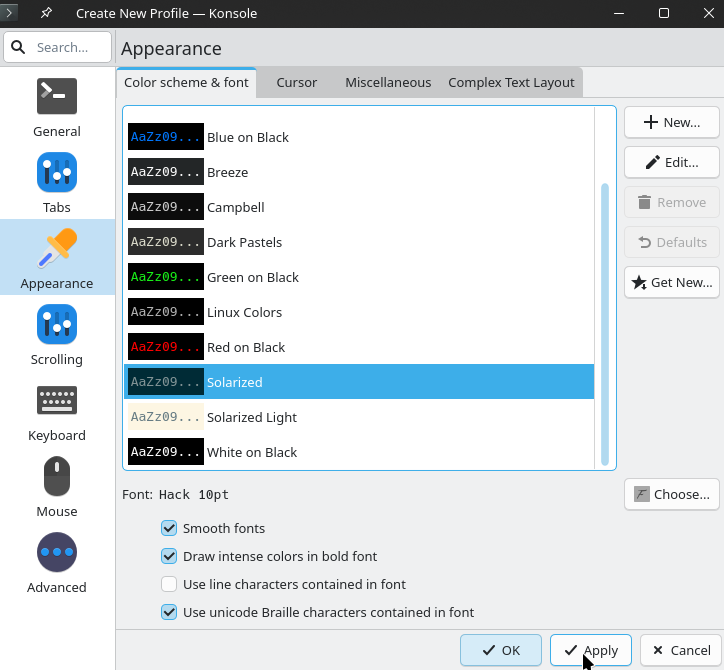Select the Green on Black color scheme

(x=359, y=277)
